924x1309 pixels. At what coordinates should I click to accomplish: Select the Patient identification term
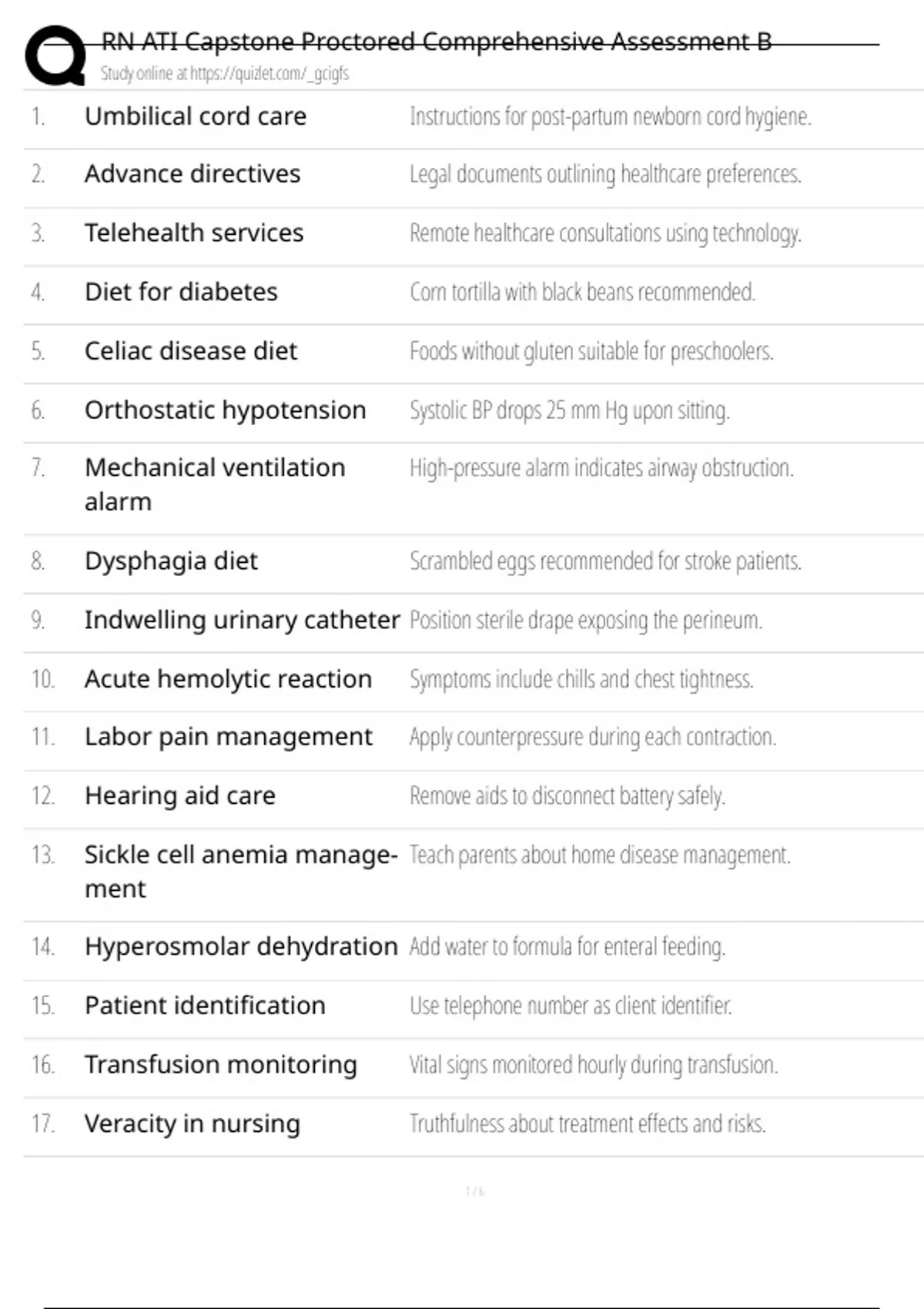pos(205,1006)
